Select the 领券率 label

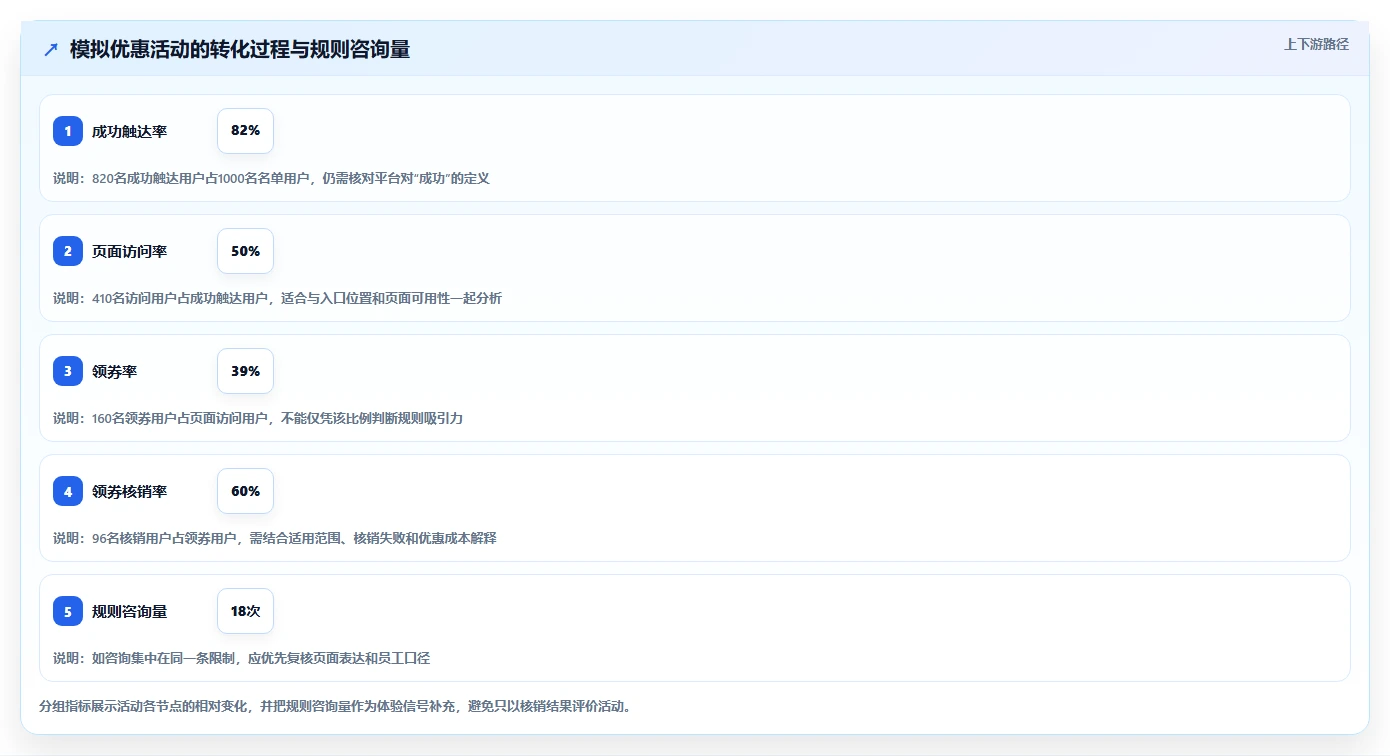point(114,371)
